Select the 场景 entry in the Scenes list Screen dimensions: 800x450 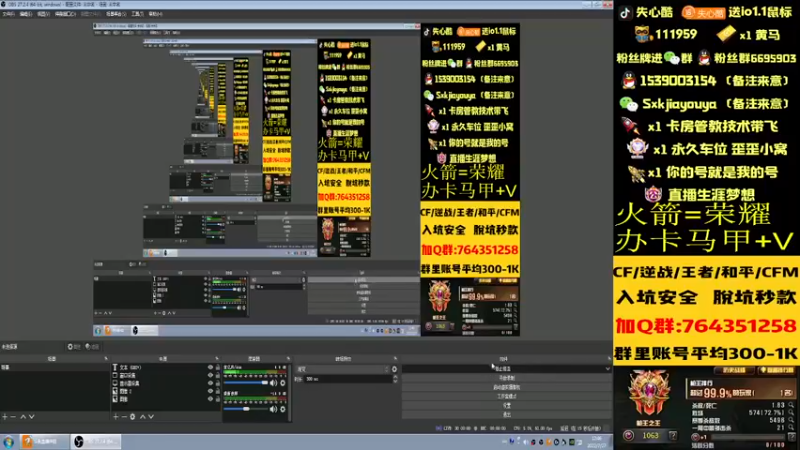[55, 367]
